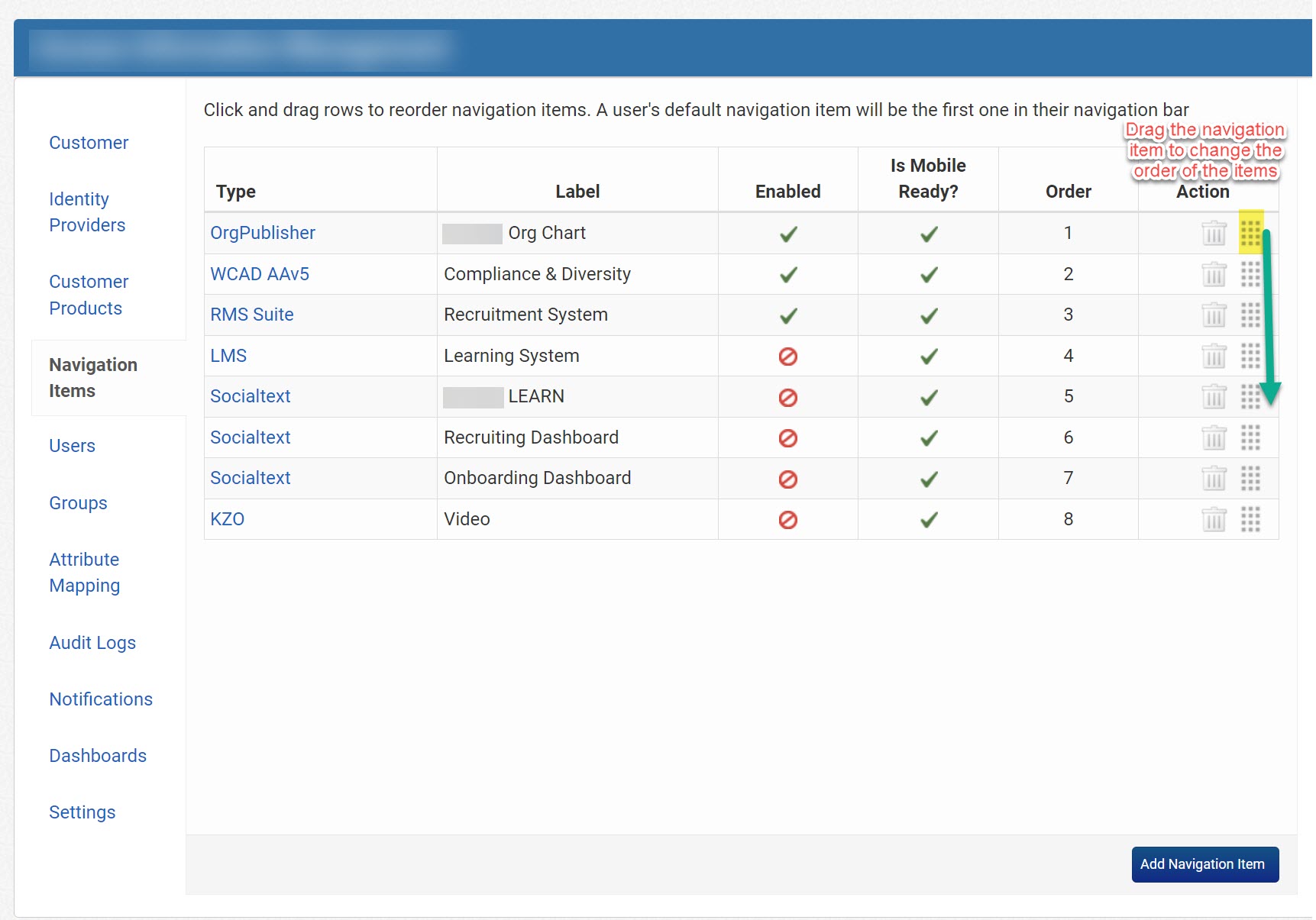1316x920 pixels.
Task: Click disabled icon for Recruiting Dashboard
Action: (788, 438)
